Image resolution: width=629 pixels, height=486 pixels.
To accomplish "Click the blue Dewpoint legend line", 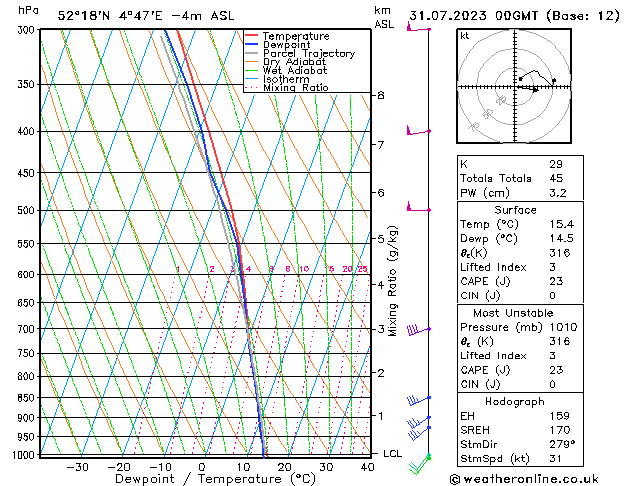I will [x=253, y=45].
